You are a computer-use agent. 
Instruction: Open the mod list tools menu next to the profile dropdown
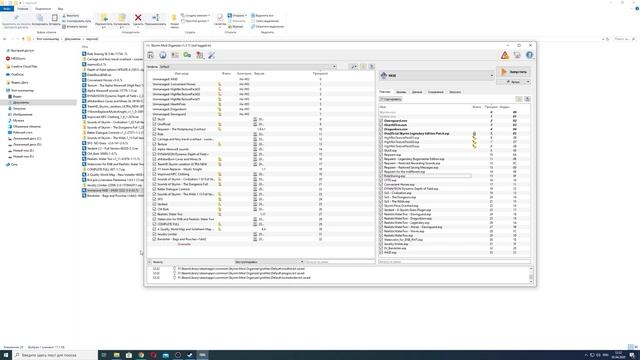point(354,67)
